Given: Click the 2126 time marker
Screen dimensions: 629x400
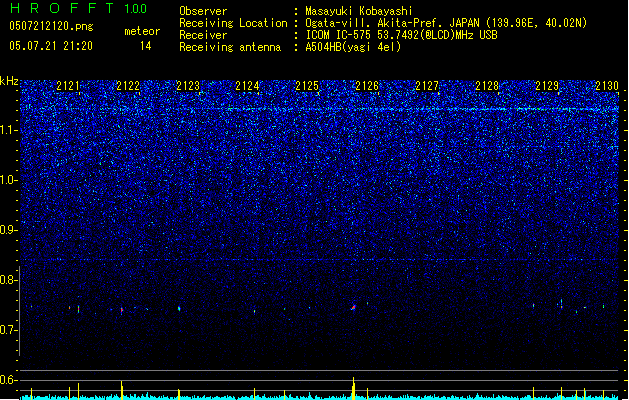Looking at the screenshot, I should [x=367, y=86].
